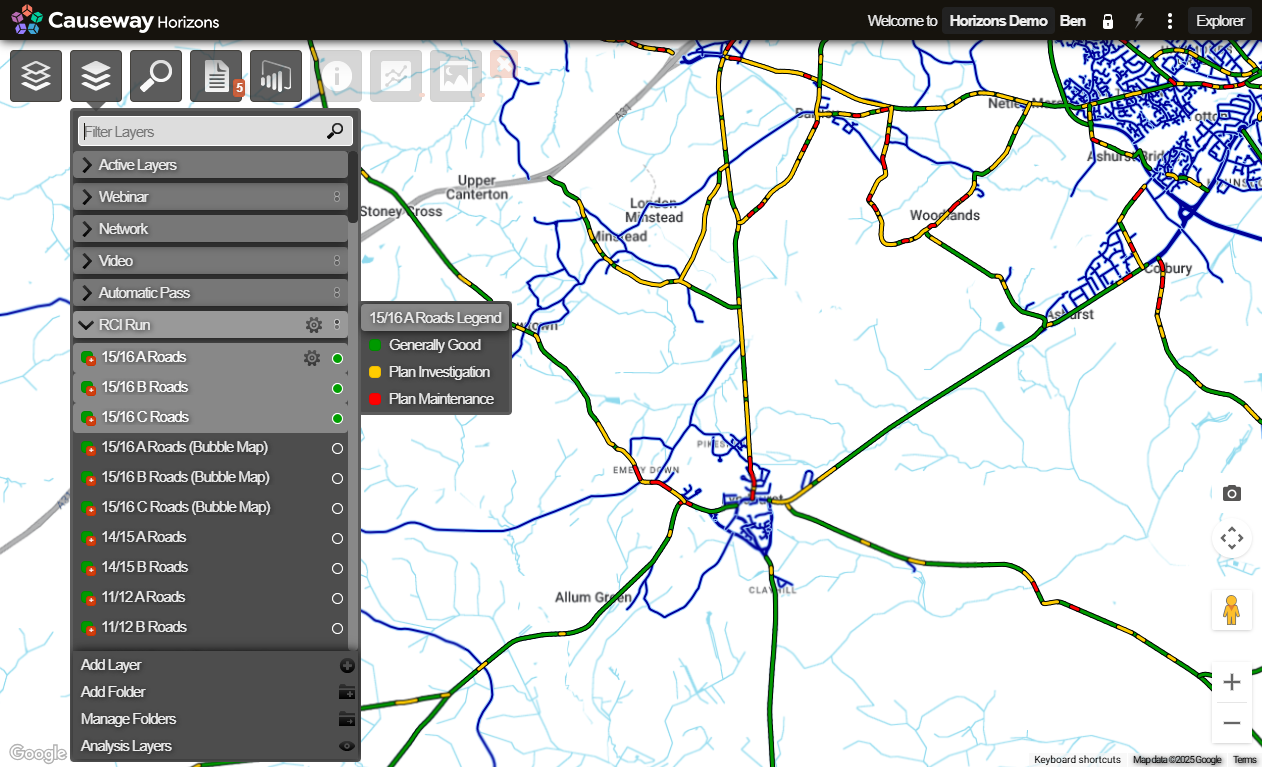Select Add Layer from the panel menu
Viewport: 1262px width, 767px height.
tap(111, 665)
